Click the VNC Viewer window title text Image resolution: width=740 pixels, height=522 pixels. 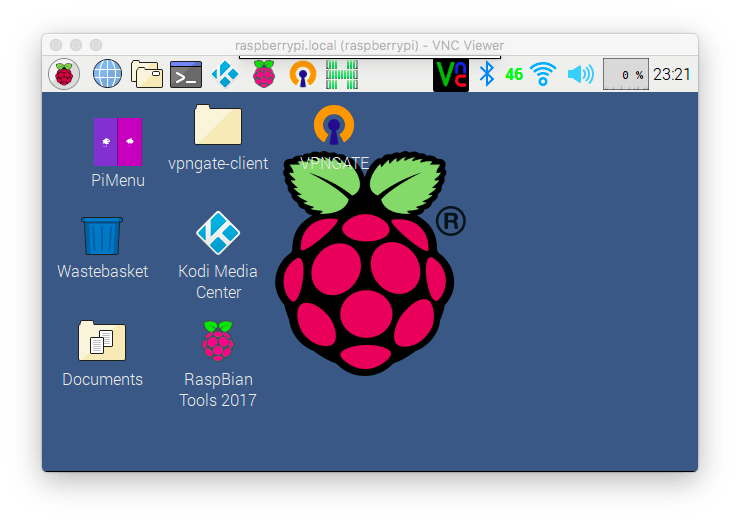(370, 45)
